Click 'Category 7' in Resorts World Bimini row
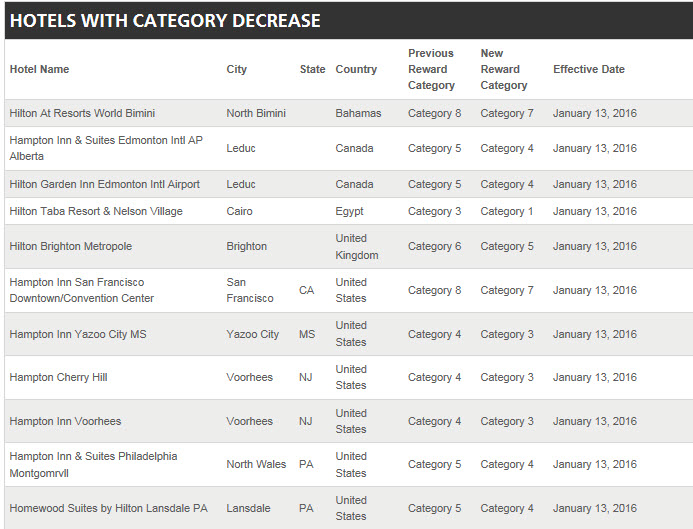 pyautogui.click(x=507, y=113)
